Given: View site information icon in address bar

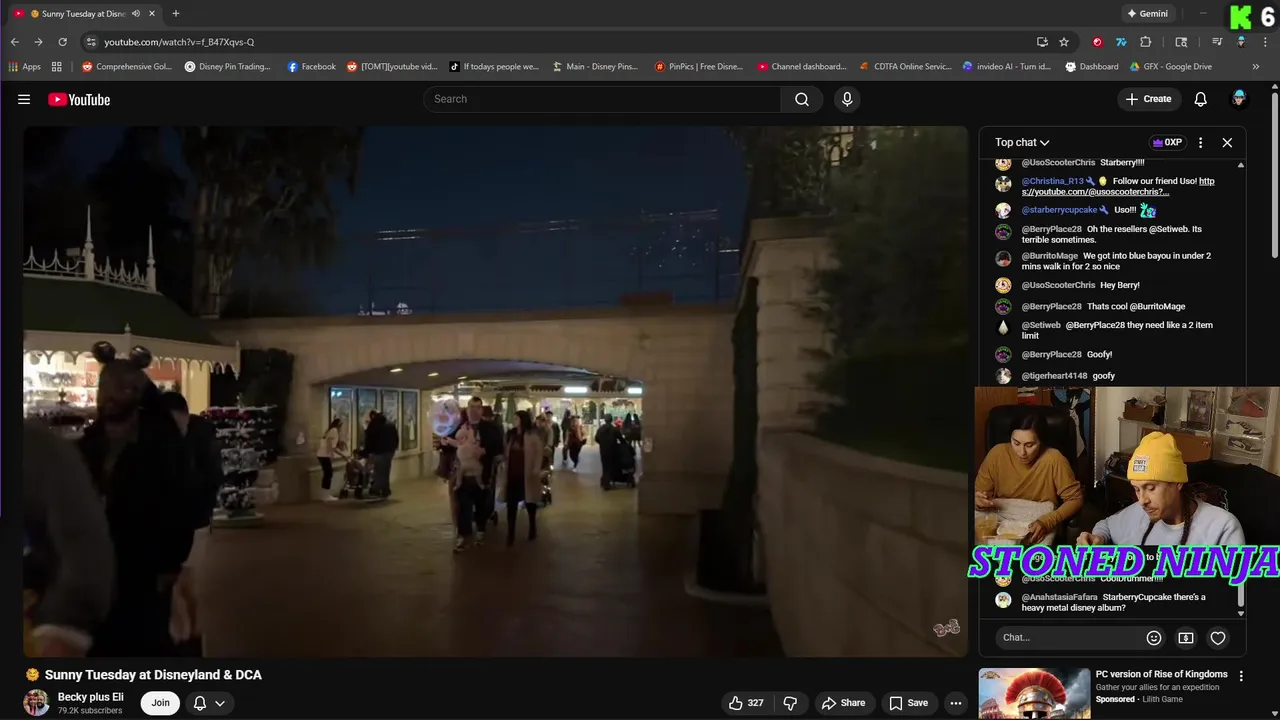Looking at the screenshot, I should [x=91, y=42].
